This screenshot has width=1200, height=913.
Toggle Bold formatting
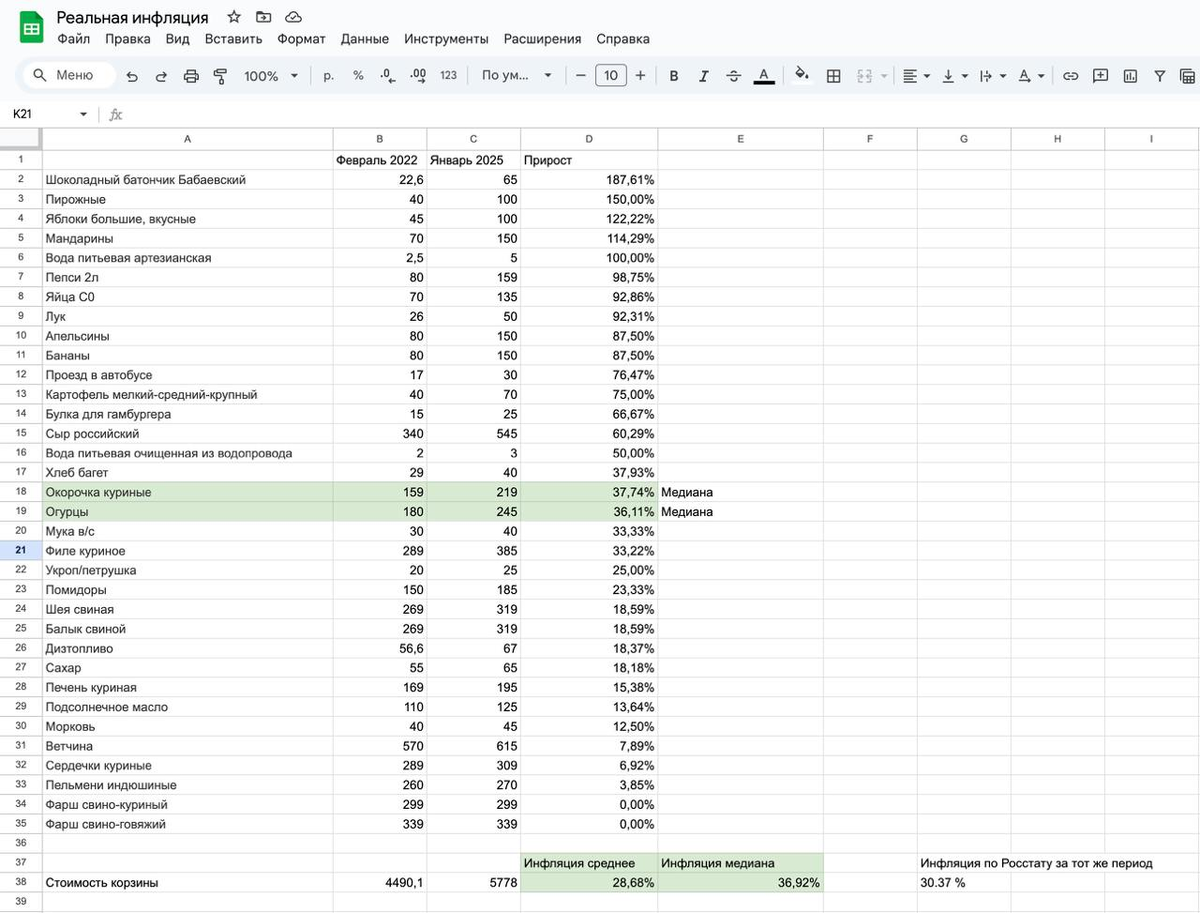(x=674, y=75)
